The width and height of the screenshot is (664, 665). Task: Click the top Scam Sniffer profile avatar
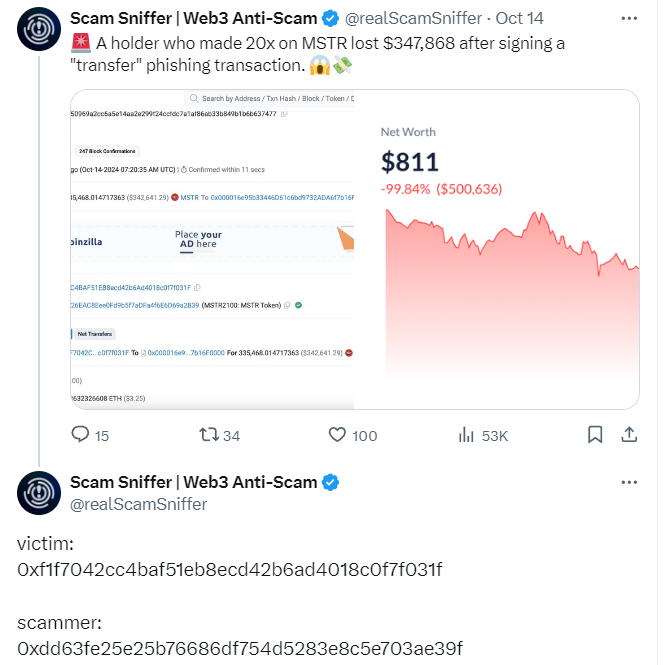coord(39,32)
